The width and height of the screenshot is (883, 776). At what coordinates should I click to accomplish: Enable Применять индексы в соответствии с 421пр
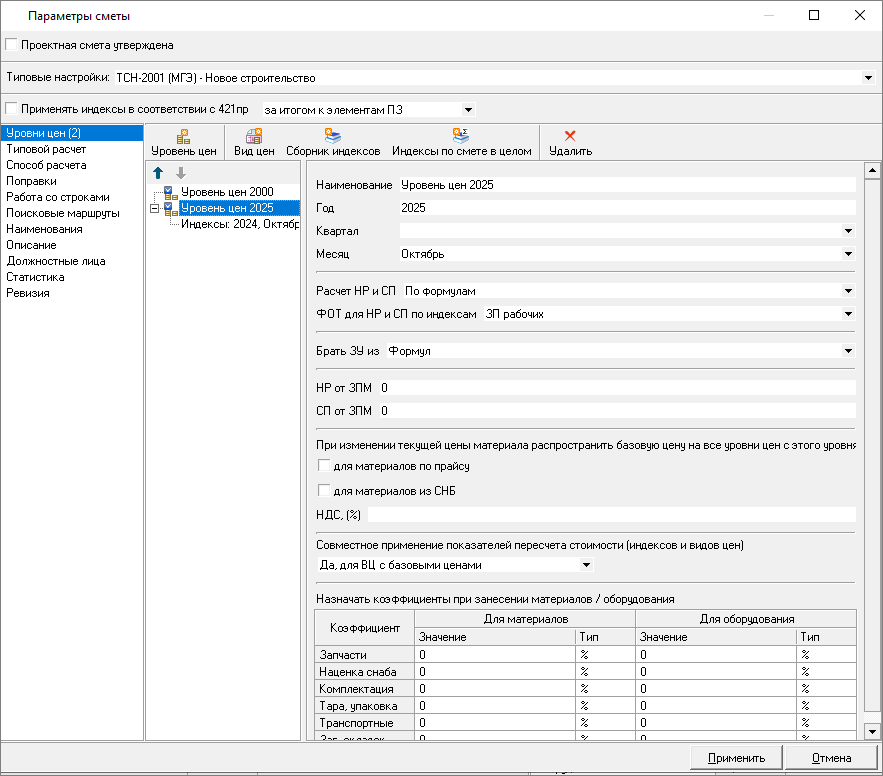(x=11, y=108)
